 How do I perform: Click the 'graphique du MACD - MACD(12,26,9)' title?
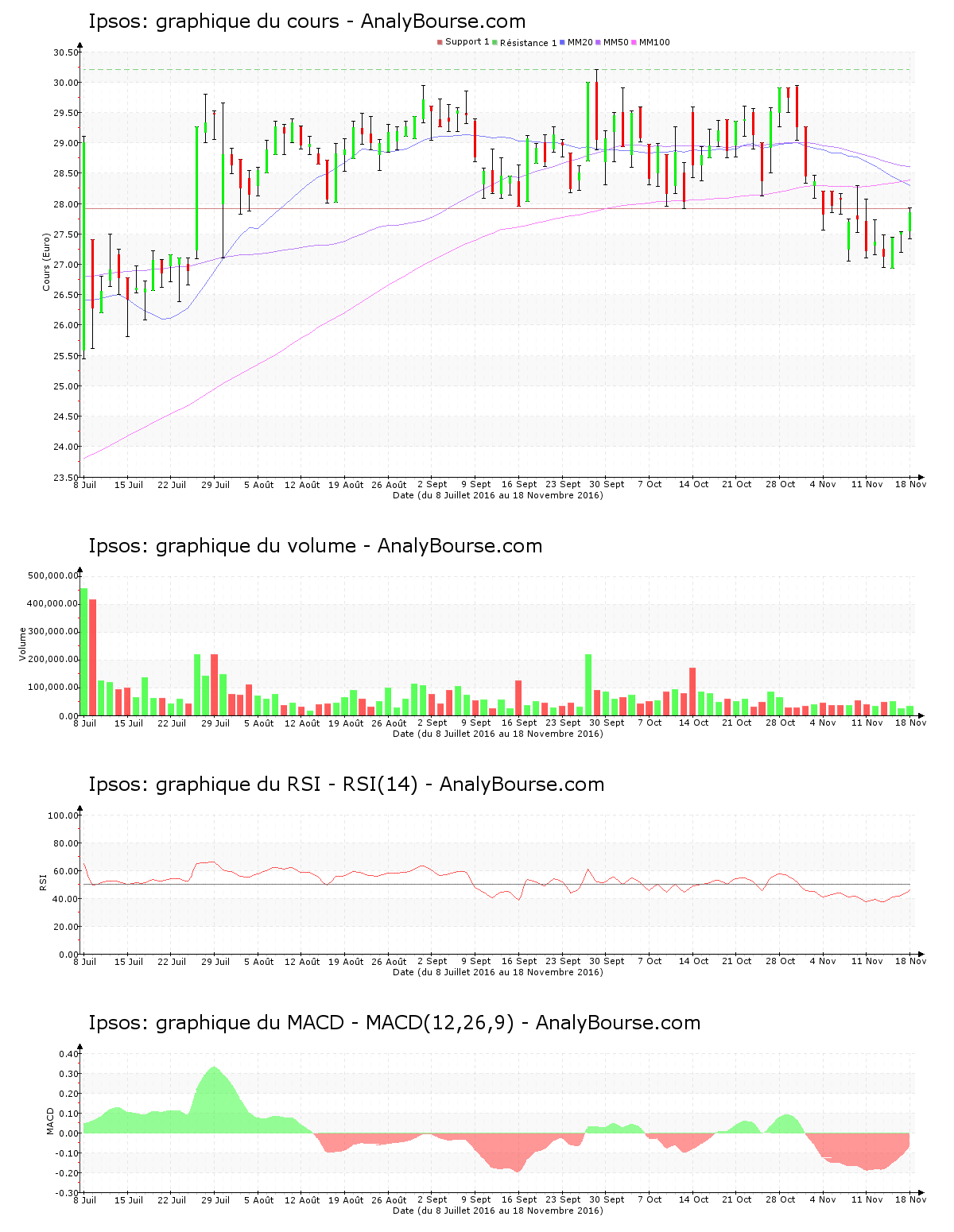335,1023
